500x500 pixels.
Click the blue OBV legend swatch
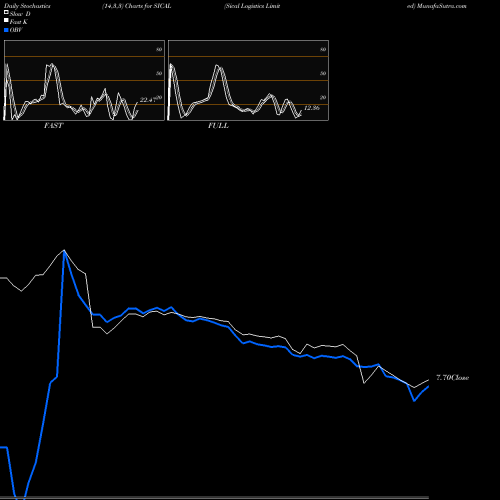(x=6, y=30)
